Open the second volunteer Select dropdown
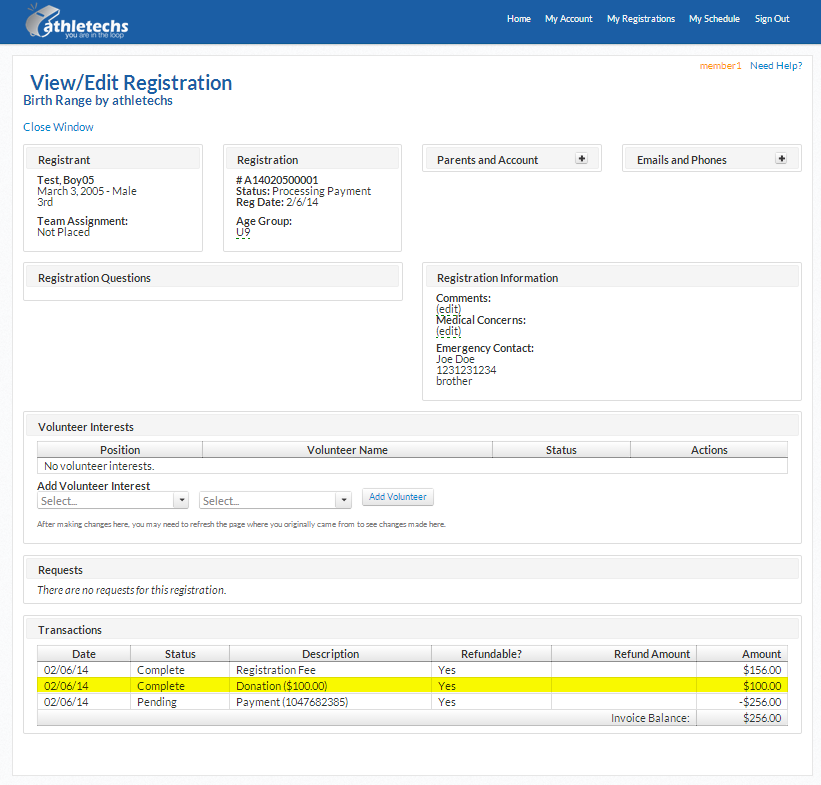This screenshot has width=821, height=785. [275, 501]
